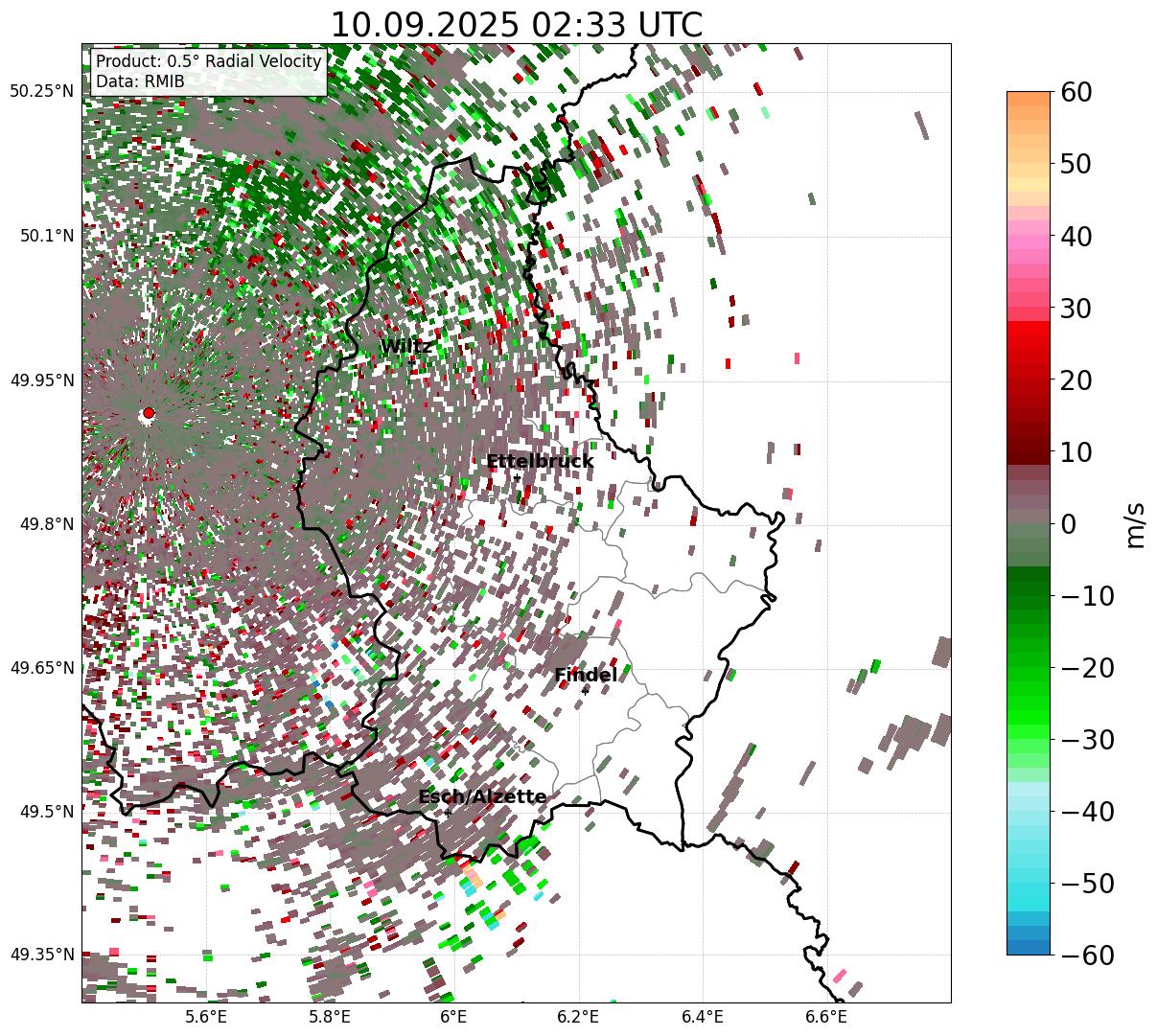The height and width of the screenshot is (1036, 1157).
Task: Click the 49.5°N latitude tick label
Action: click(45, 812)
